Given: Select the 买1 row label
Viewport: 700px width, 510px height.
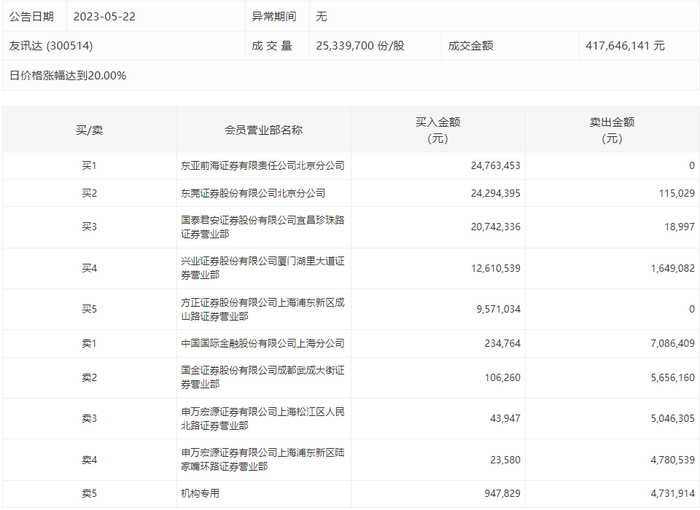Looking at the screenshot, I should click(x=89, y=166).
